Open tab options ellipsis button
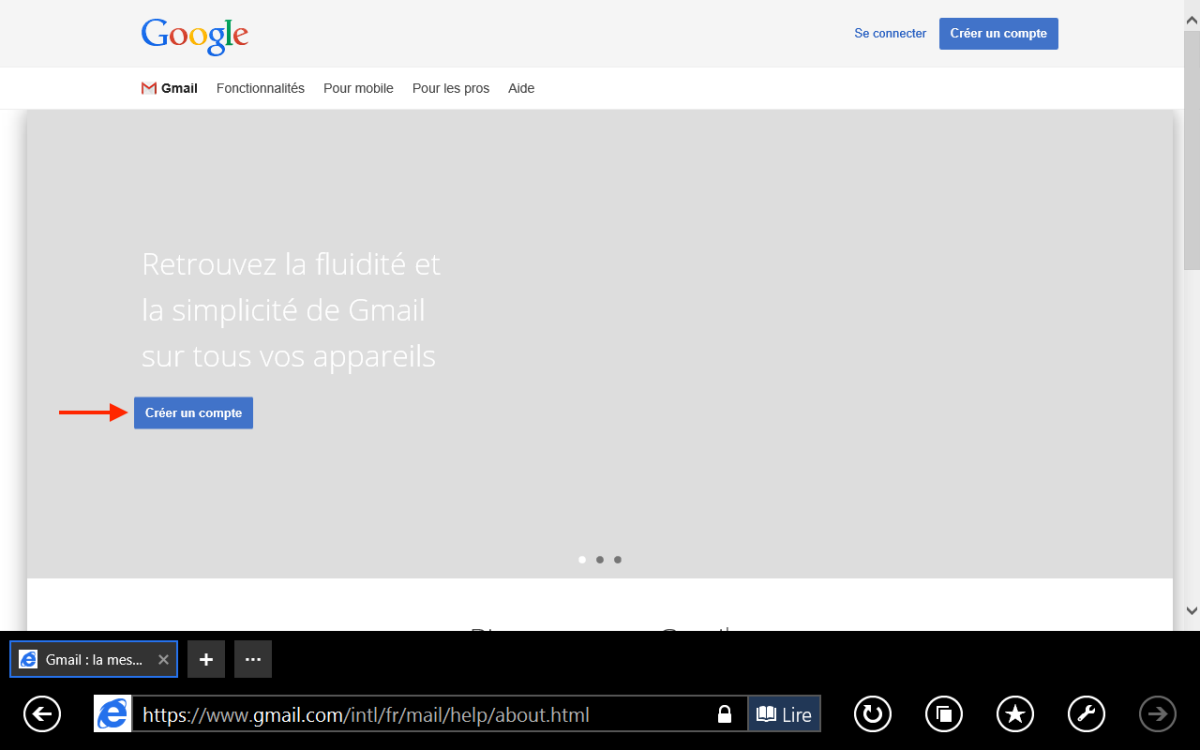 pos(253,659)
